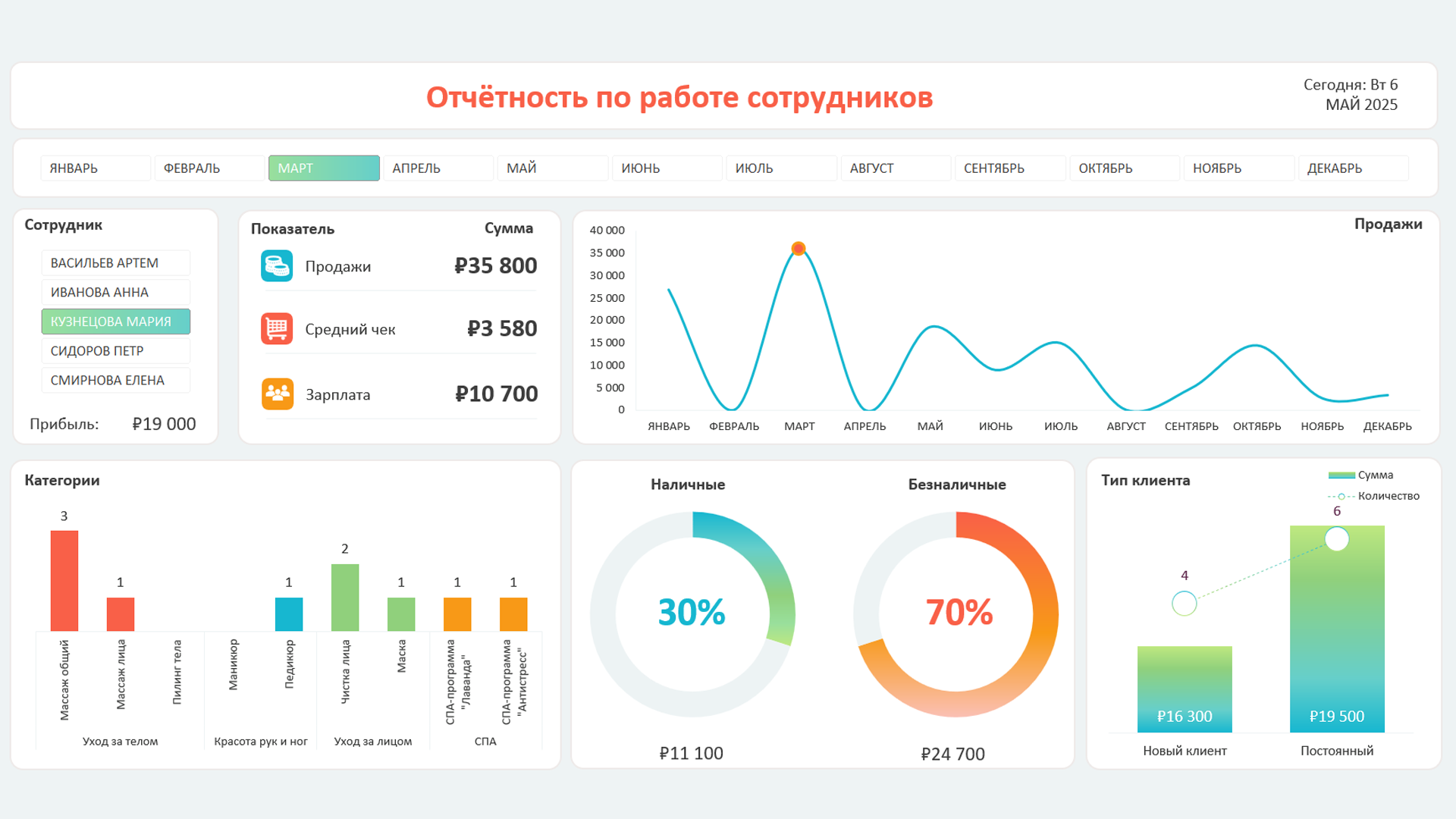Open the ОКТЯБРЬ month view
Image resolution: width=1456 pixels, height=819 pixels.
coord(1125,168)
